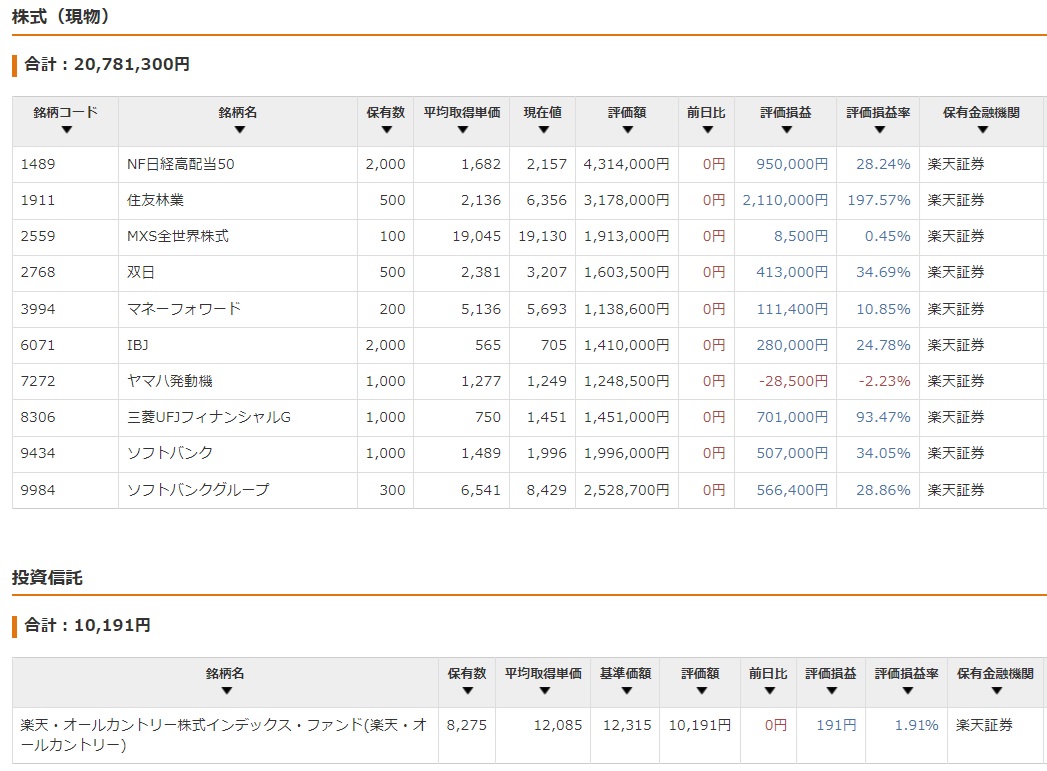This screenshot has width=1047, height=771.
Task: Click ヤマハ発動機 stock name
Action: [170, 381]
